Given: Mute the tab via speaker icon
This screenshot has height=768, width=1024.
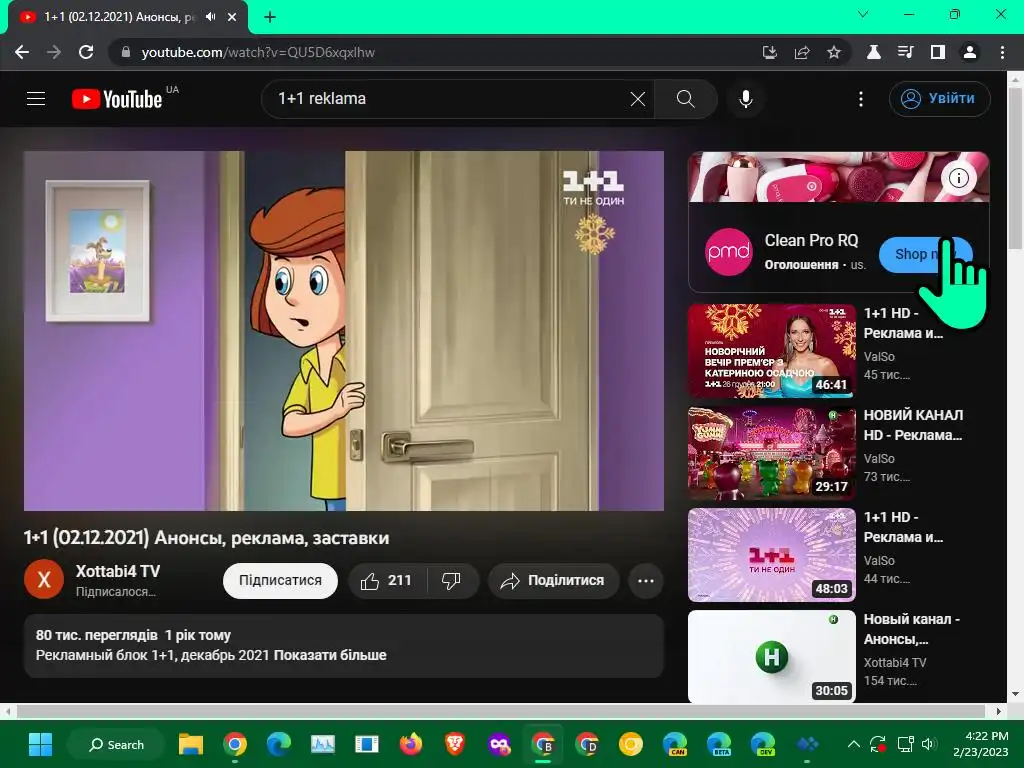Looking at the screenshot, I should click(210, 17).
